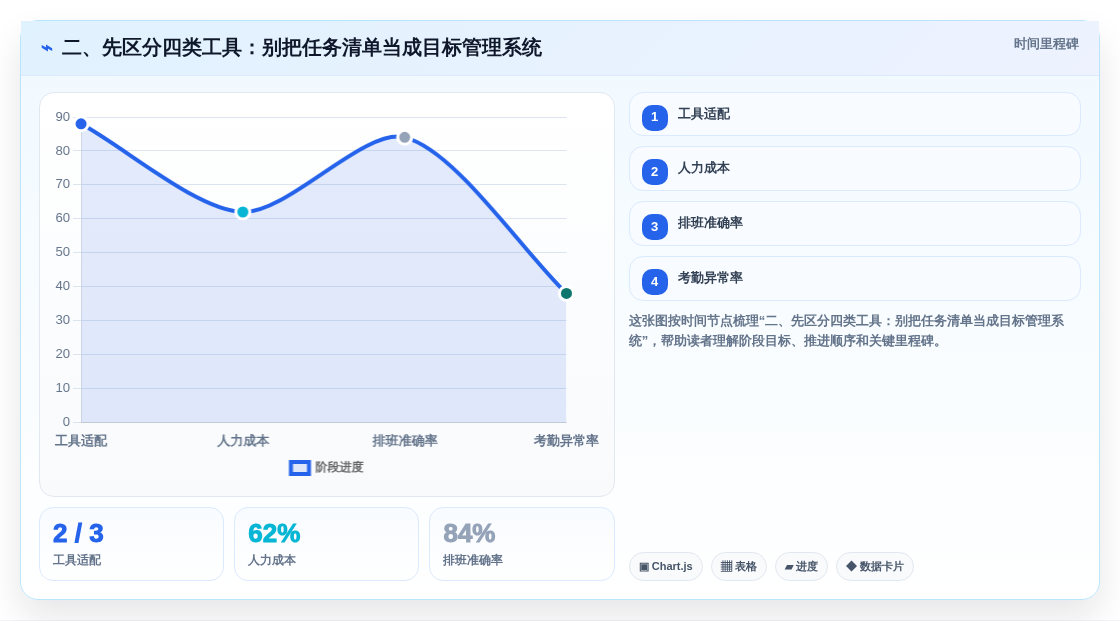Click number 1 badge for 工具适配

coord(654,117)
